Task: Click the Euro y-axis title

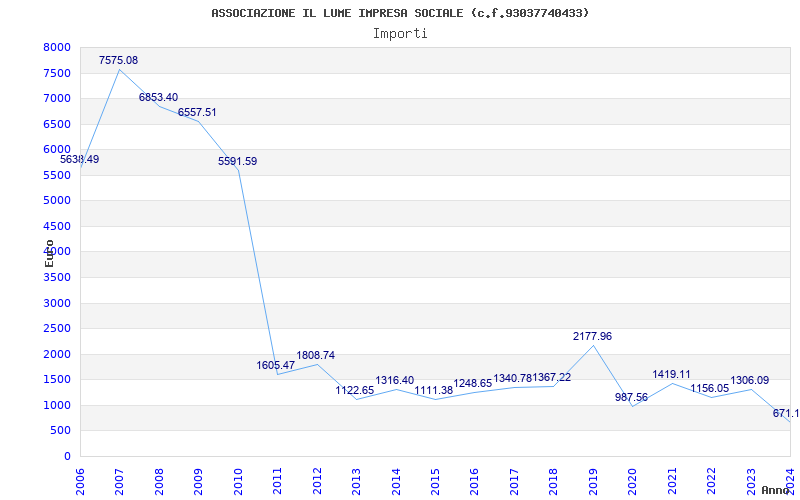Action: [49, 253]
